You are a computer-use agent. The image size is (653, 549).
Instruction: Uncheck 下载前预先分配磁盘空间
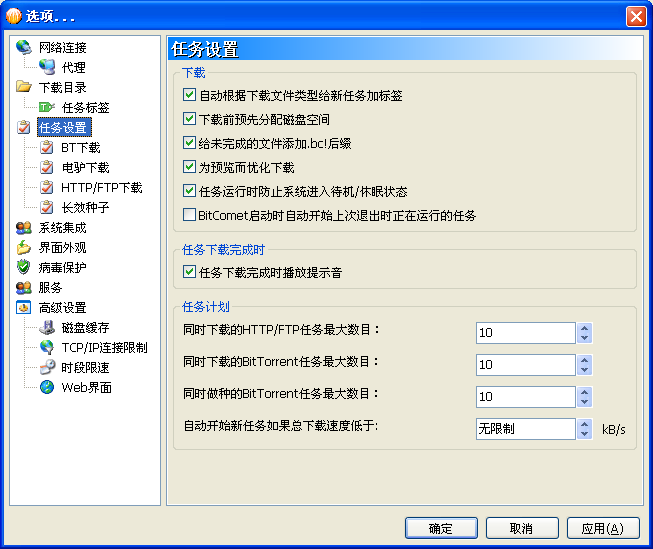(189, 119)
